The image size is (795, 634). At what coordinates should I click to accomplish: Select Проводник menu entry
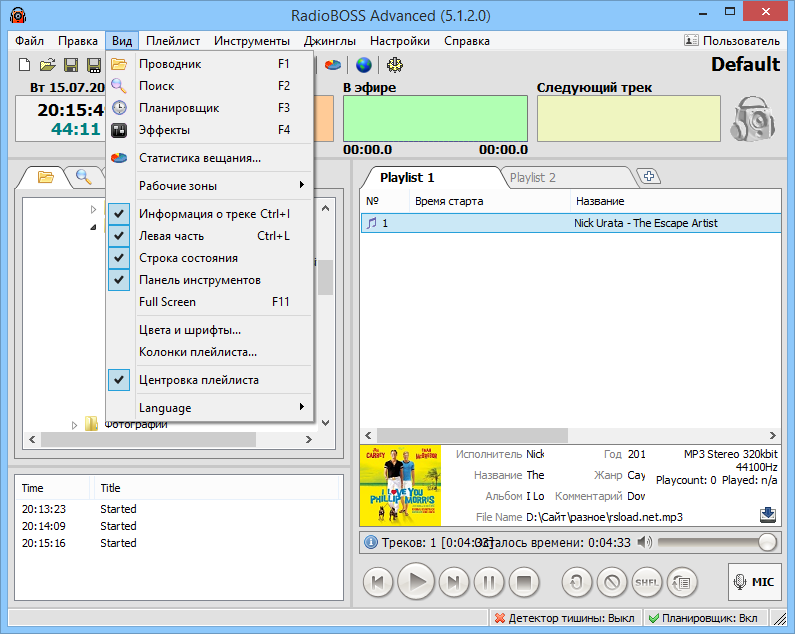(x=209, y=64)
